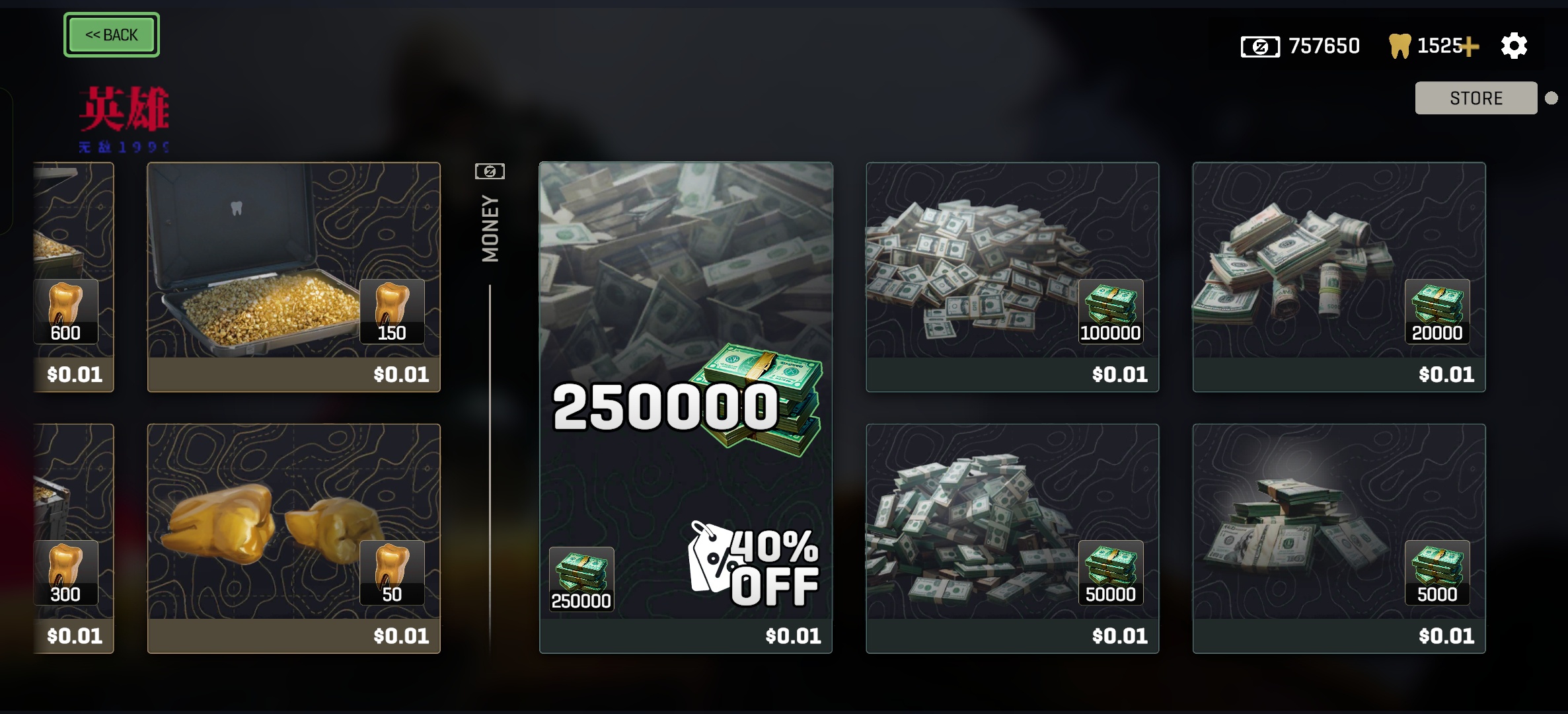Buy the 300 gold teeth pack

pyautogui.click(x=73, y=538)
